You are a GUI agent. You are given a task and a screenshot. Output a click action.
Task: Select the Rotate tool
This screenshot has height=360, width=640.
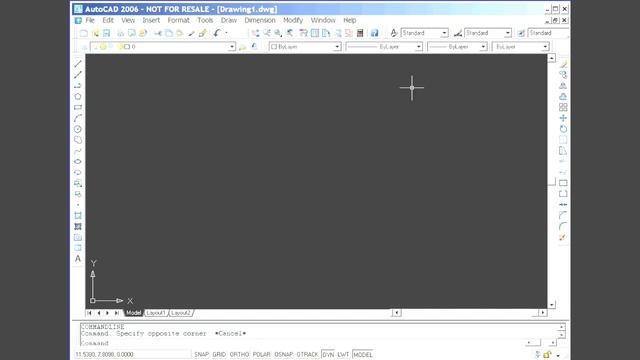tap(563, 129)
